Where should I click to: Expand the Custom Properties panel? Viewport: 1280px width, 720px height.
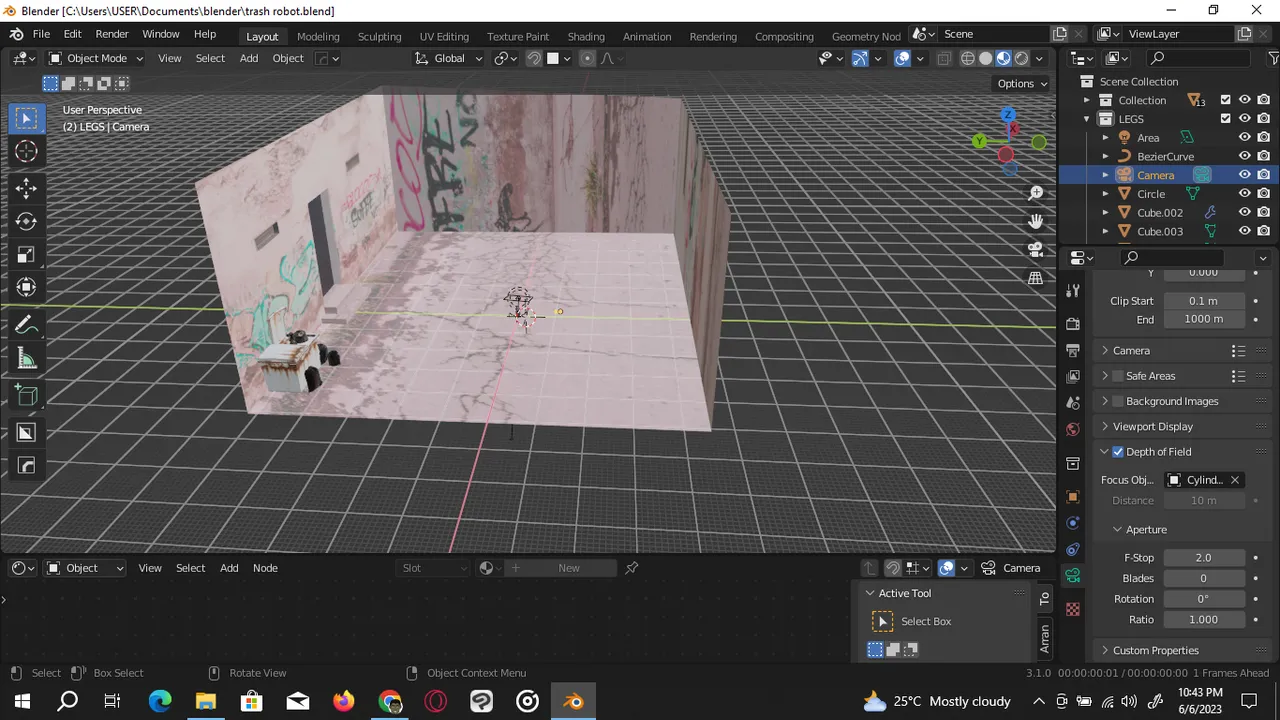[x=1105, y=651]
